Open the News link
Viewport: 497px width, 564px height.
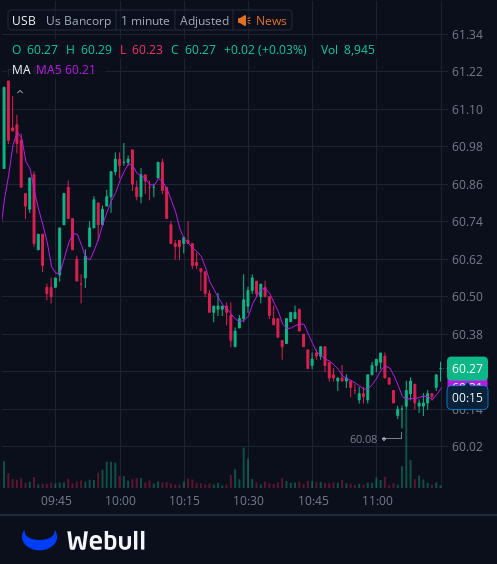pos(271,21)
